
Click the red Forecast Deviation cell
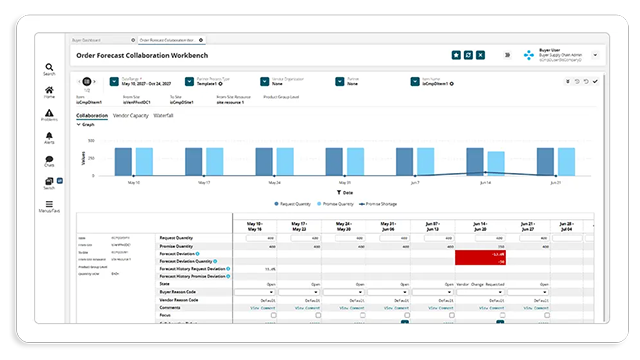(x=480, y=258)
